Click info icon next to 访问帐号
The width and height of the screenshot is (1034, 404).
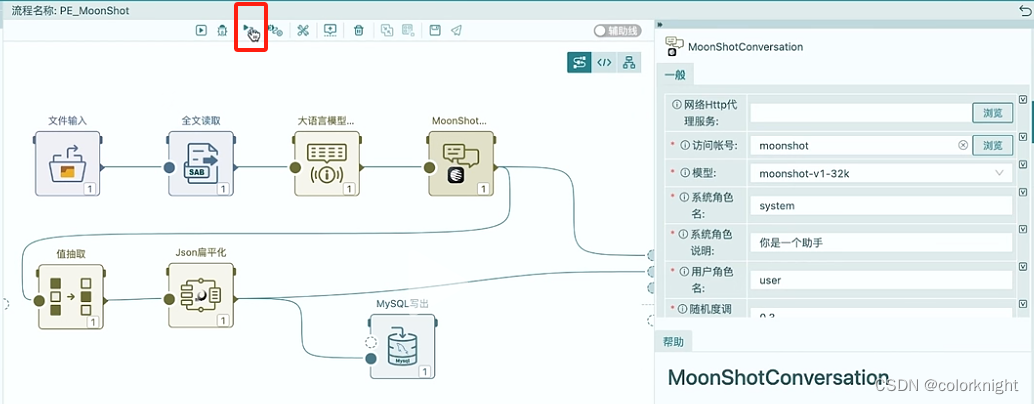[x=684, y=145]
